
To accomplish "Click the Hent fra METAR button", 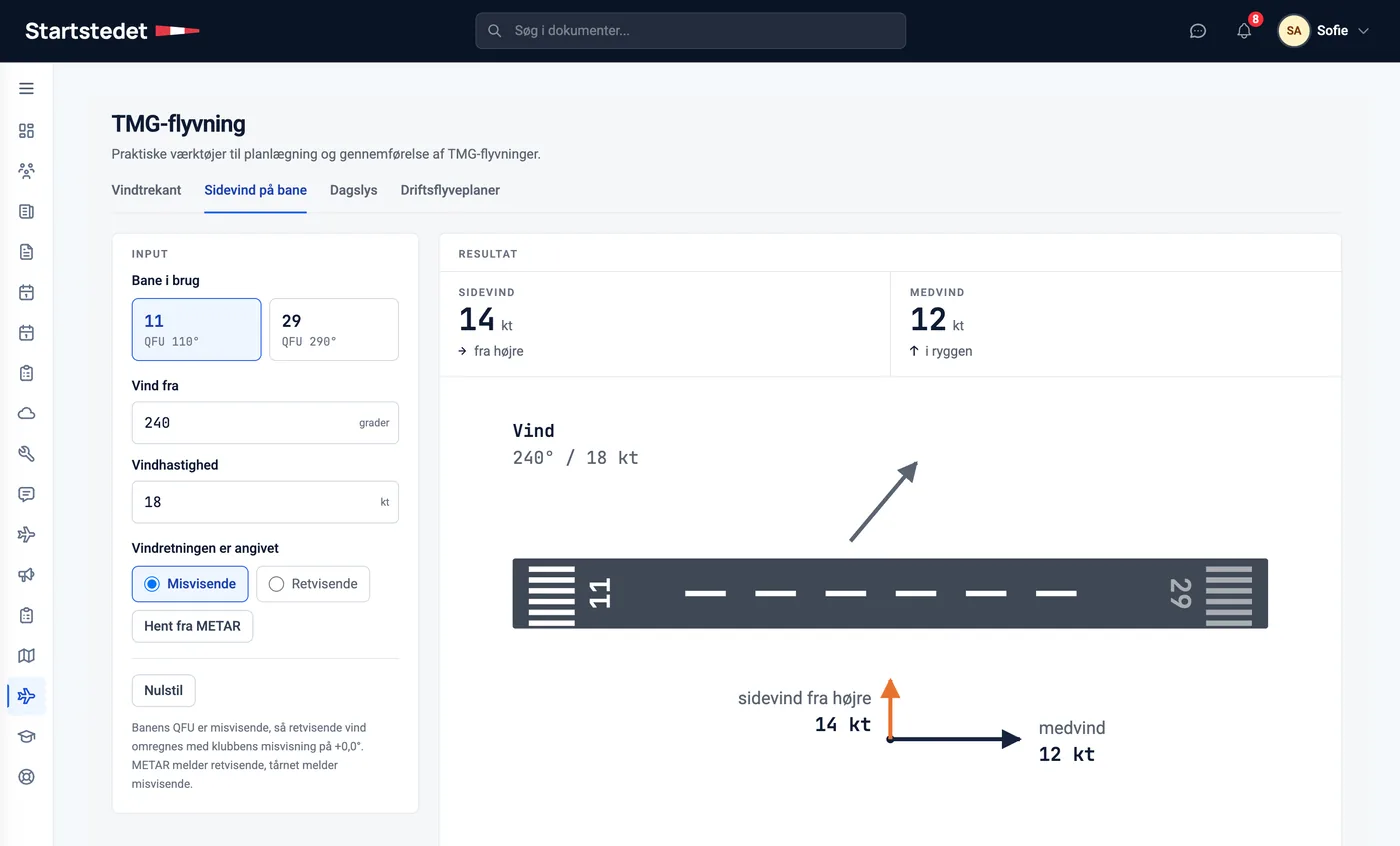I will (192, 626).
